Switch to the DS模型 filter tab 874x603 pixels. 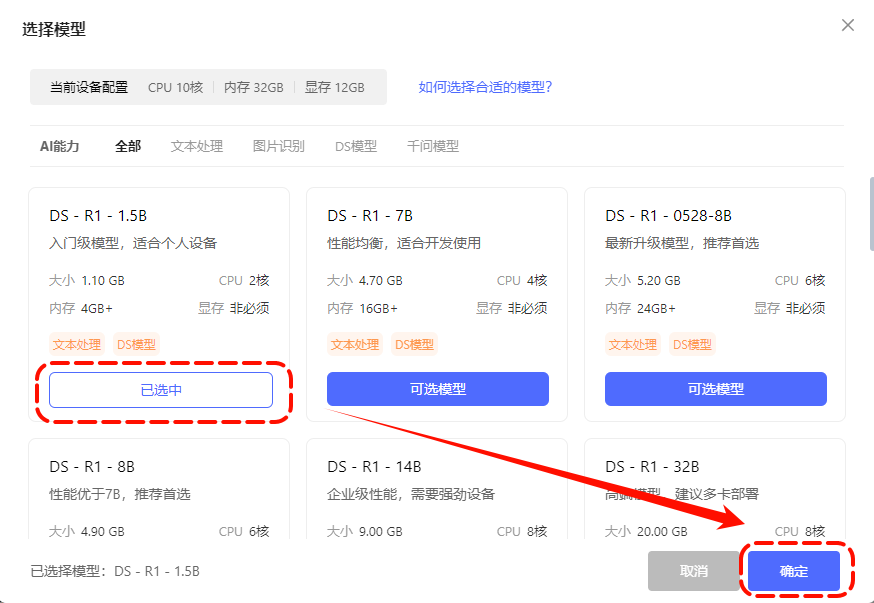pyautogui.click(x=356, y=146)
